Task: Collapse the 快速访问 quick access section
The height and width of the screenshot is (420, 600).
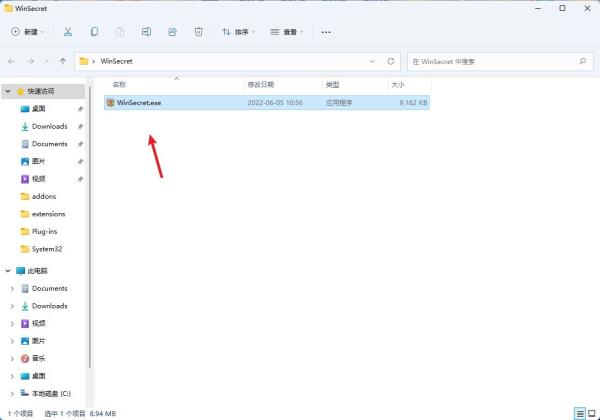Action: tap(7, 91)
